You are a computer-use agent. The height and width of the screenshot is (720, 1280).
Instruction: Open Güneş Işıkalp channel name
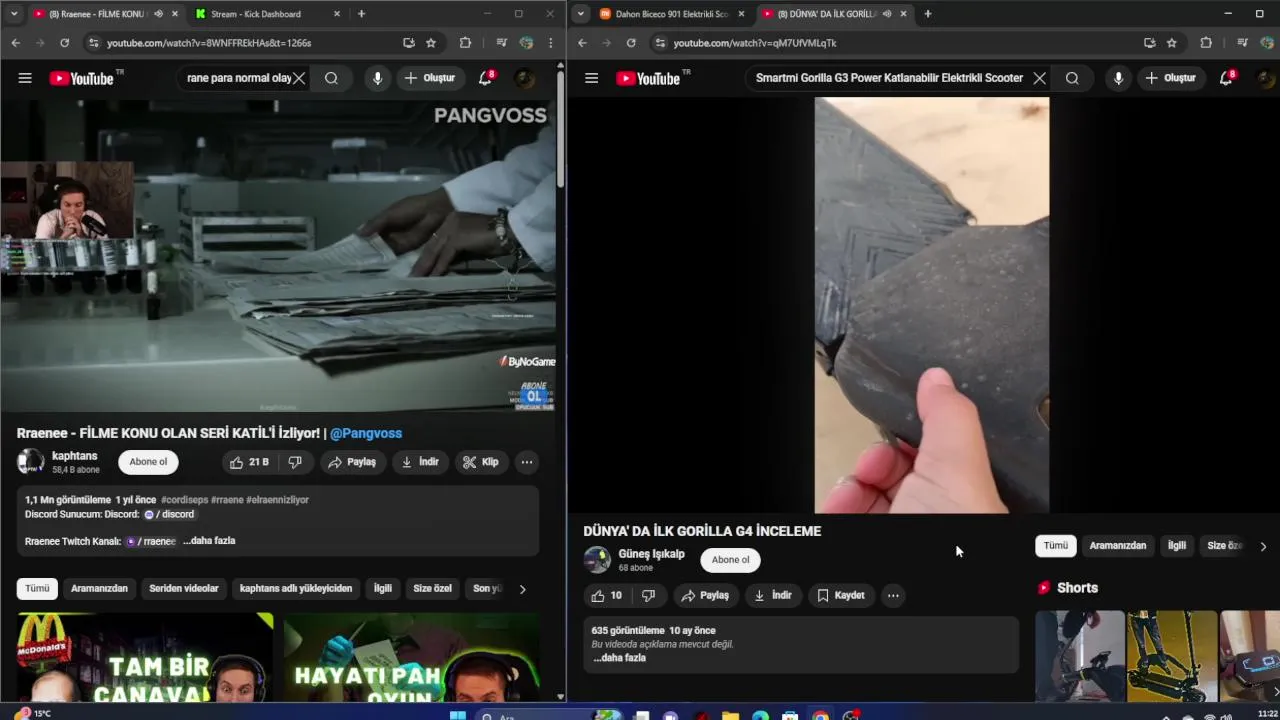pyautogui.click(x=651, y=554)
